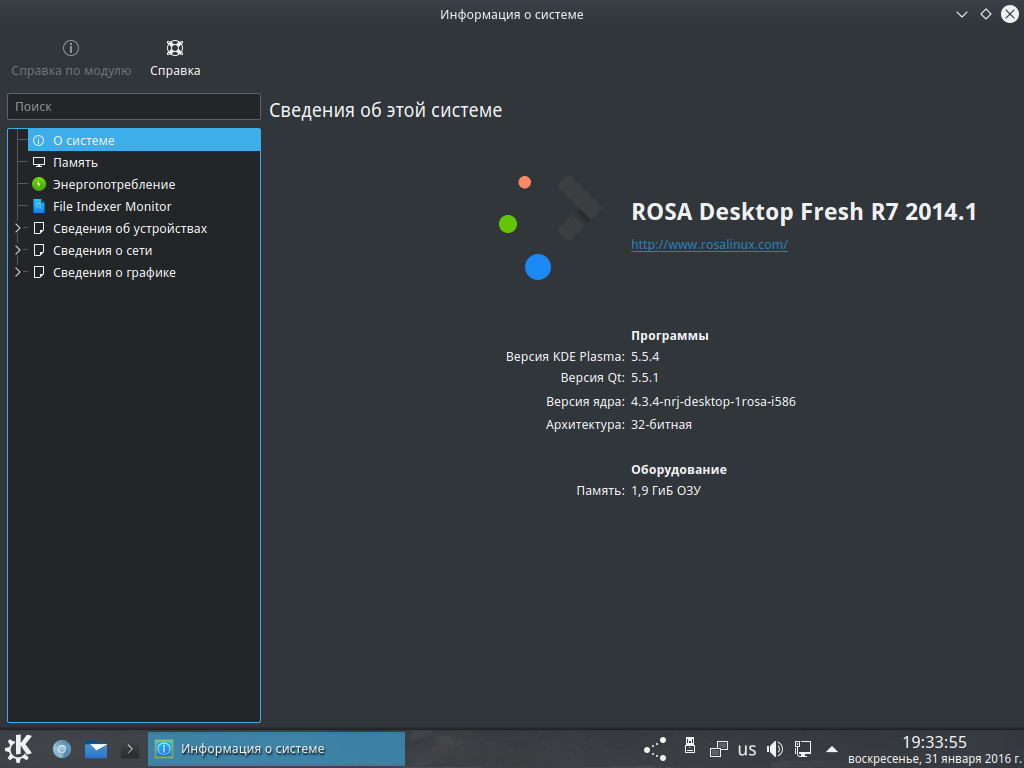Expand the Сведения об устройствах branch

click(18, 229)
